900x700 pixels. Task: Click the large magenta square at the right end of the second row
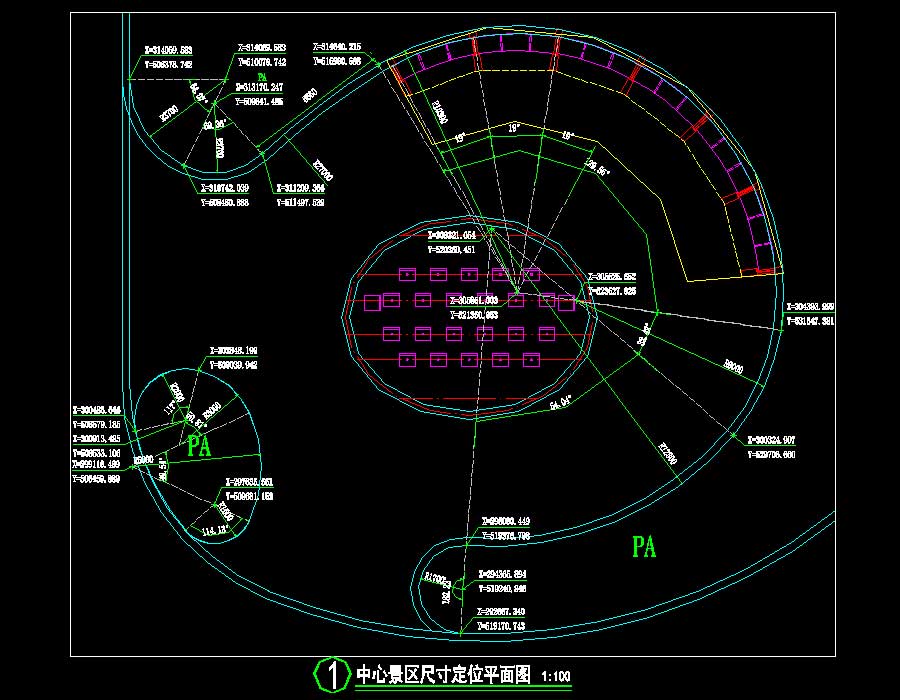(566, 302)
